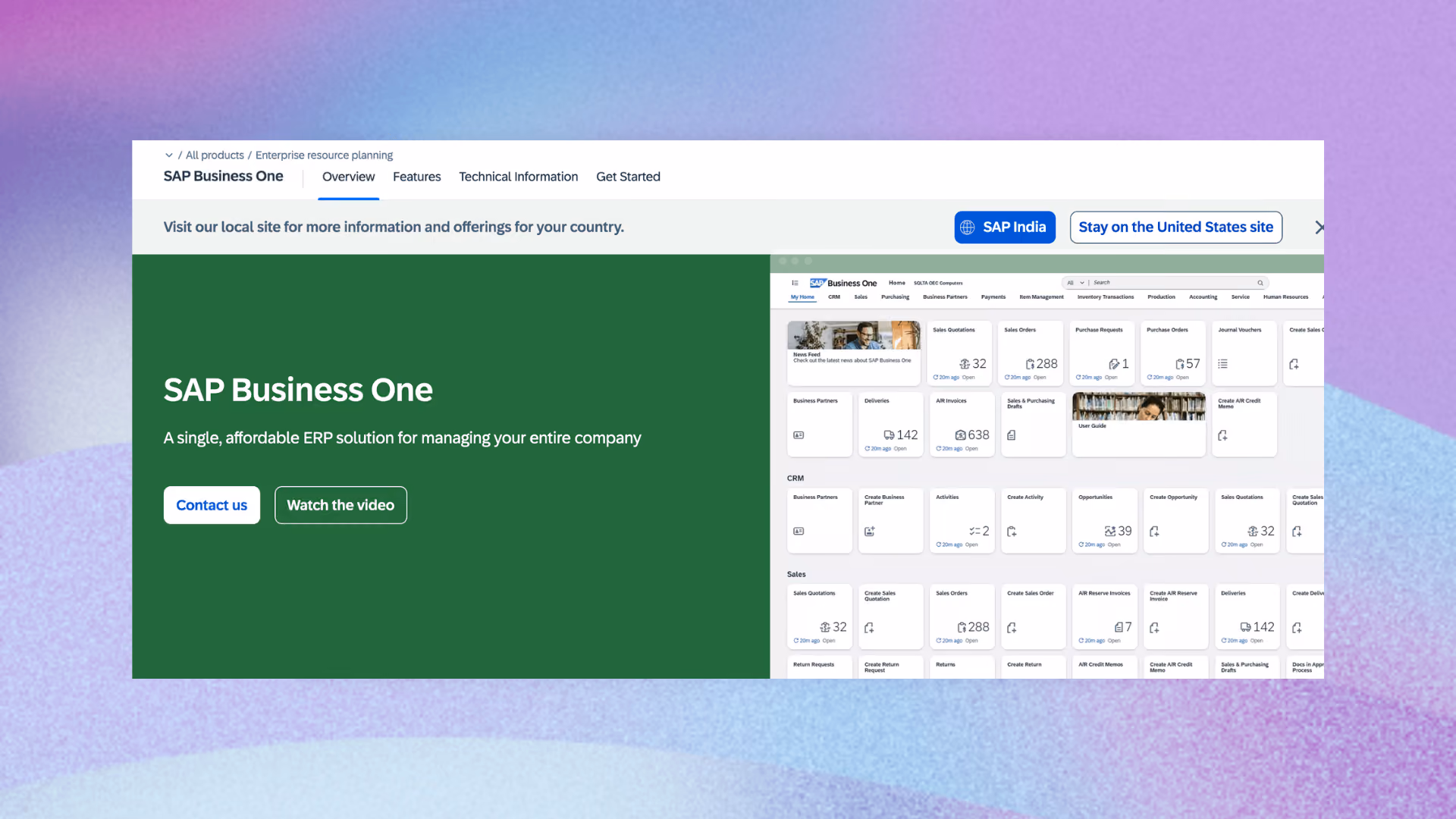The width and height of the screenshot is (1456, 819).
Task: Choose Stay on the United States site
Action: click(x=1176, y=227)
